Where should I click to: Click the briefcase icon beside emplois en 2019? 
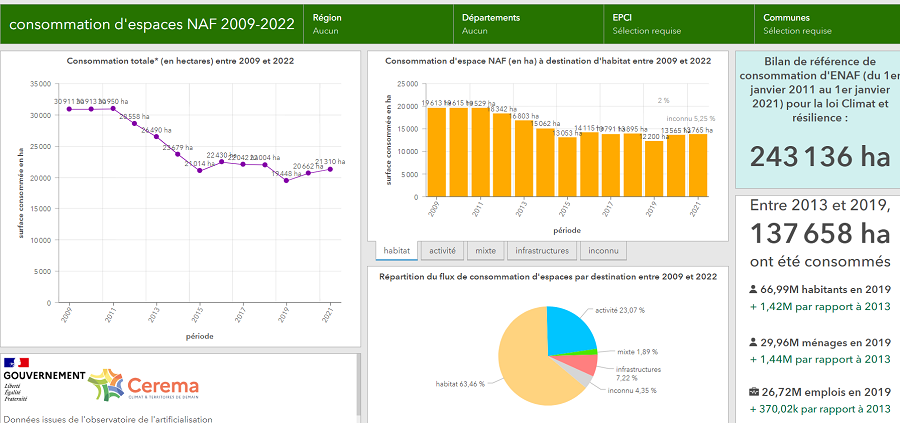pos(752,392)
